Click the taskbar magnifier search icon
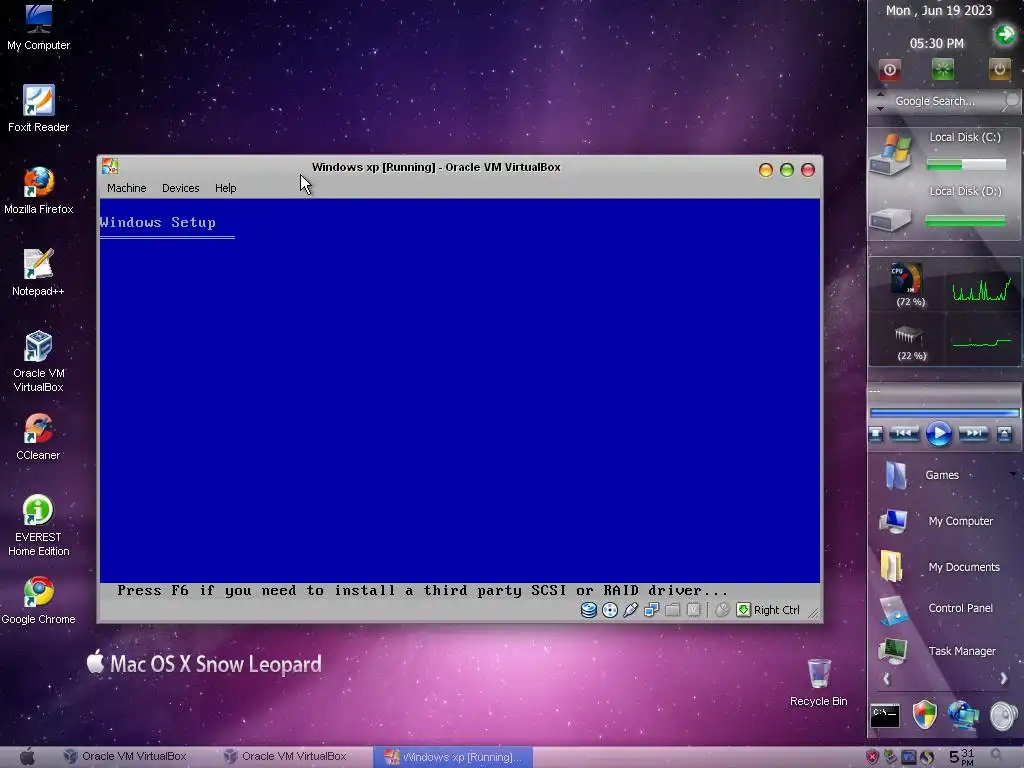Screen dimensions: 1024x768 [997, 756]
